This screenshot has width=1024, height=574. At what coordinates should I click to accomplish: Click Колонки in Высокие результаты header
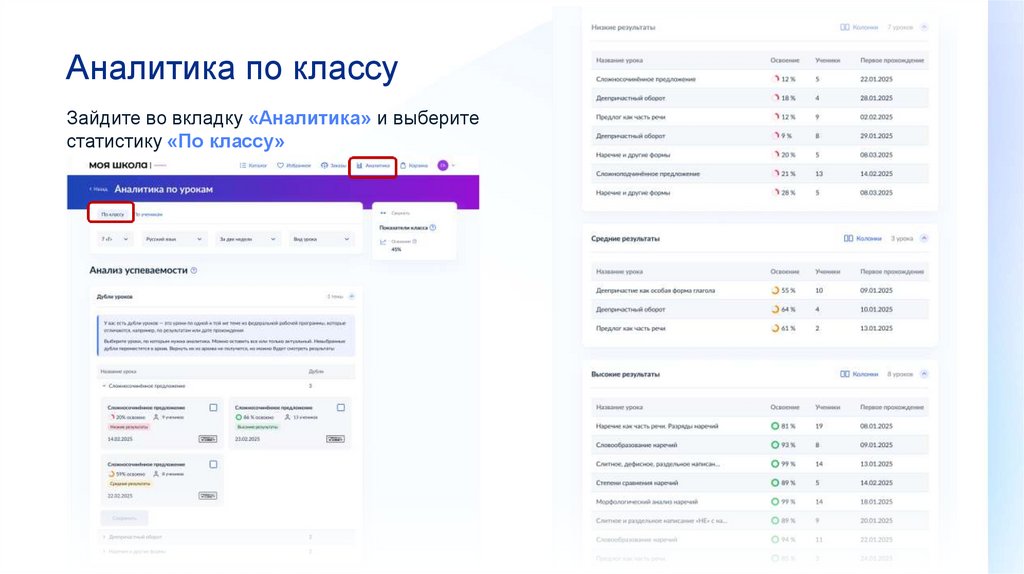(859, 374)
